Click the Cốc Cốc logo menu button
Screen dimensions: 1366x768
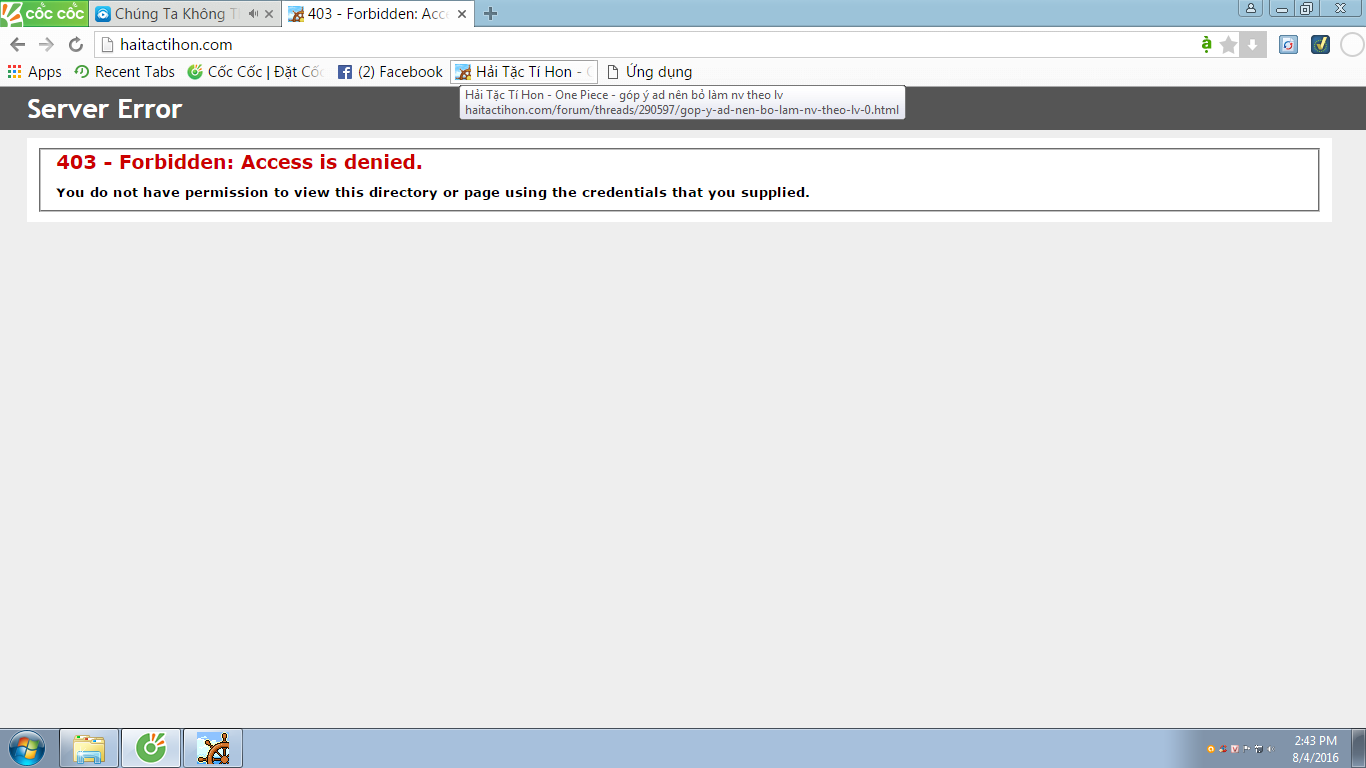[x=44, y=14]
